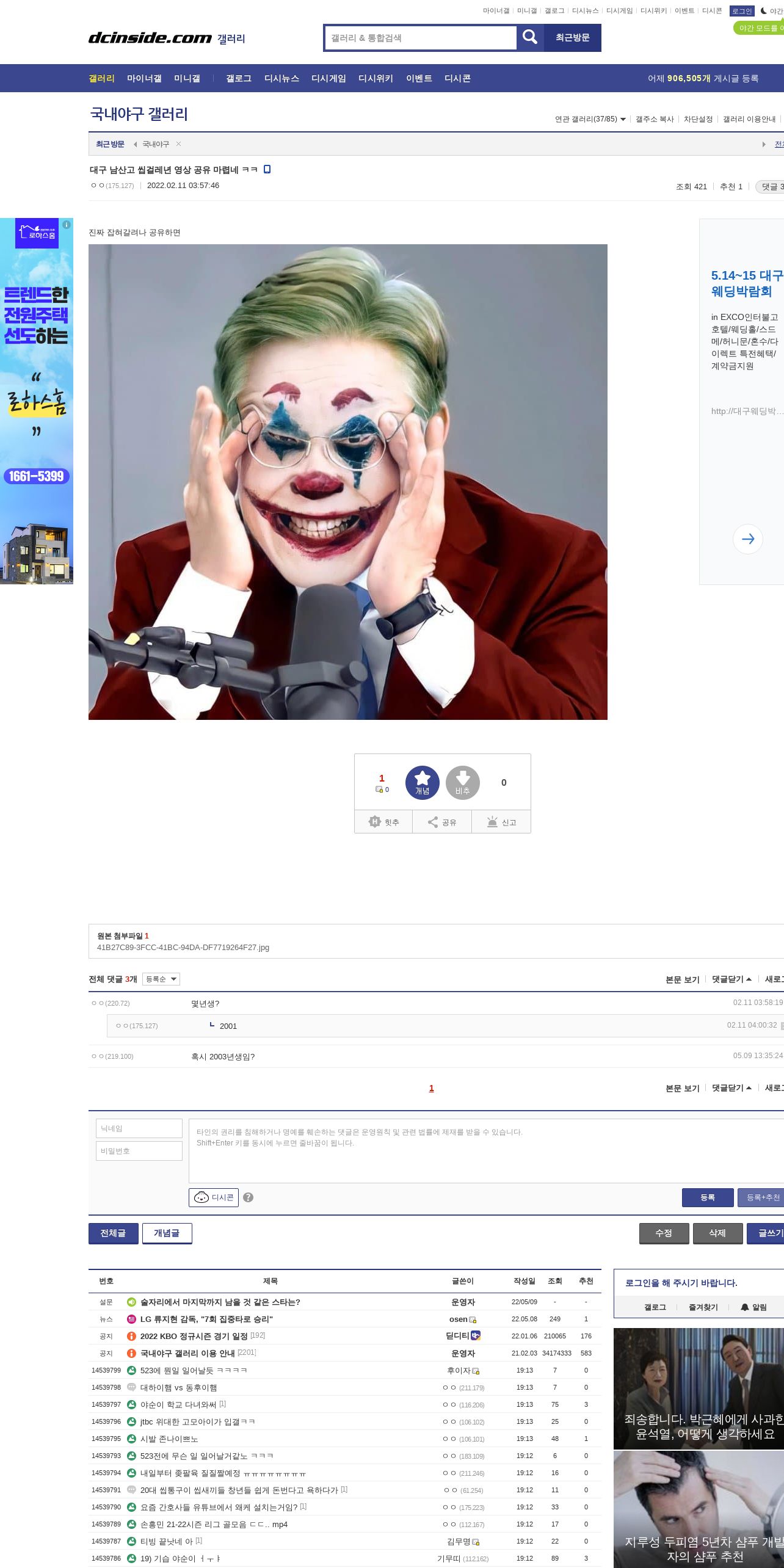Click the arrow circle in wedding ad
This screenshot has height=1568, width=784.
[x=748, y=539]
